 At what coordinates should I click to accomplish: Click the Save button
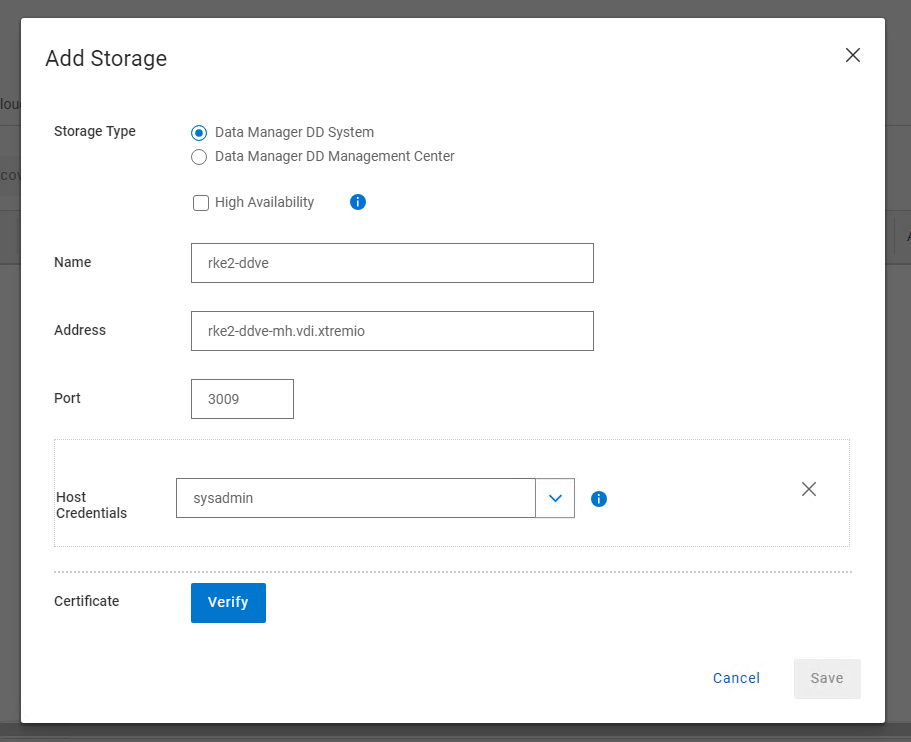826,678
